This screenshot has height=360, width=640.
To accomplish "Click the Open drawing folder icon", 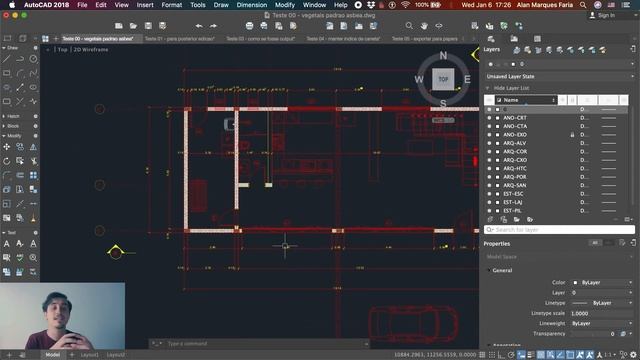I will pos(133,26).
